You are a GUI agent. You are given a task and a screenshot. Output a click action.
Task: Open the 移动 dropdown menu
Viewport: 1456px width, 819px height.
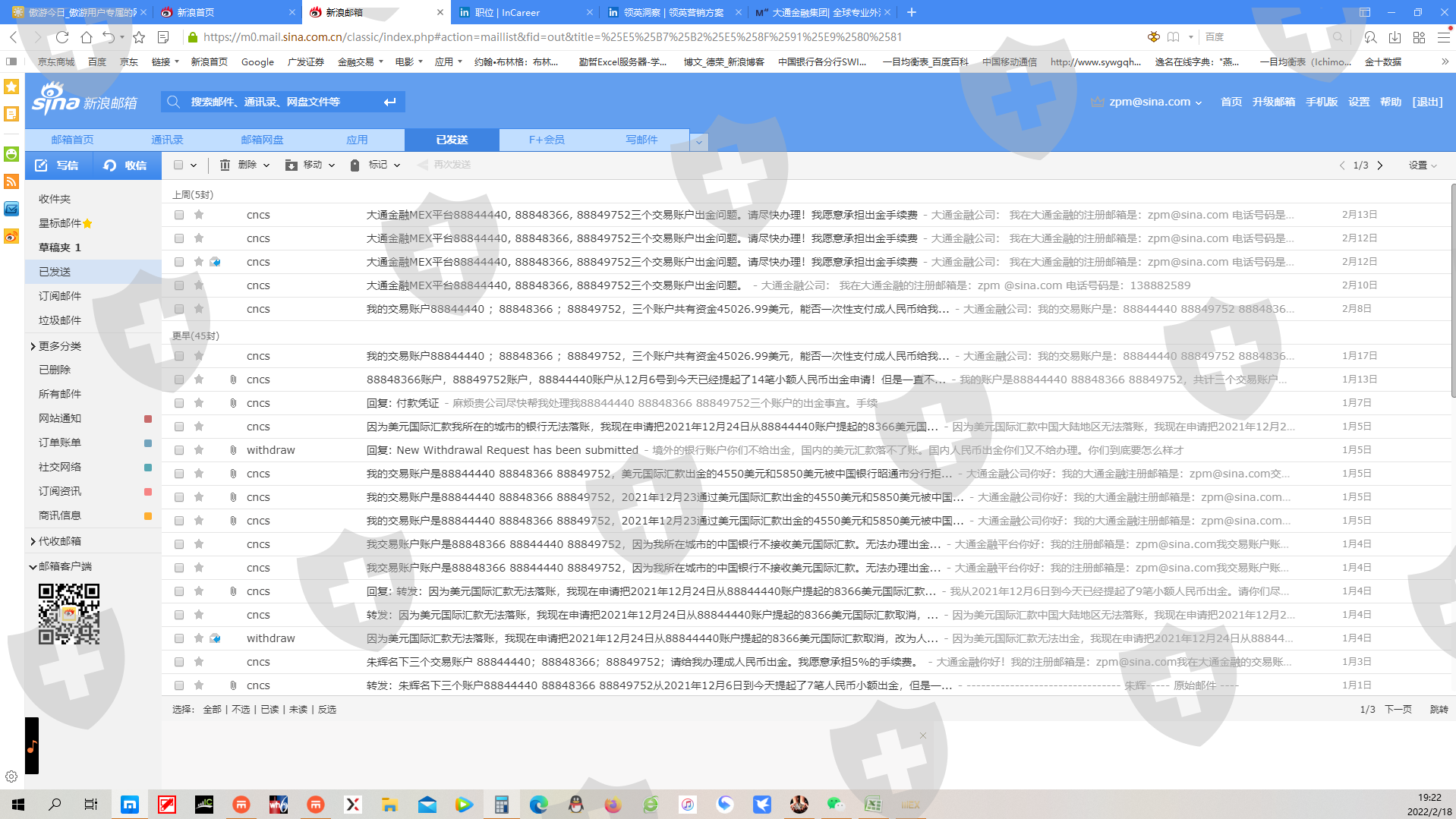[x=332, y=165]
